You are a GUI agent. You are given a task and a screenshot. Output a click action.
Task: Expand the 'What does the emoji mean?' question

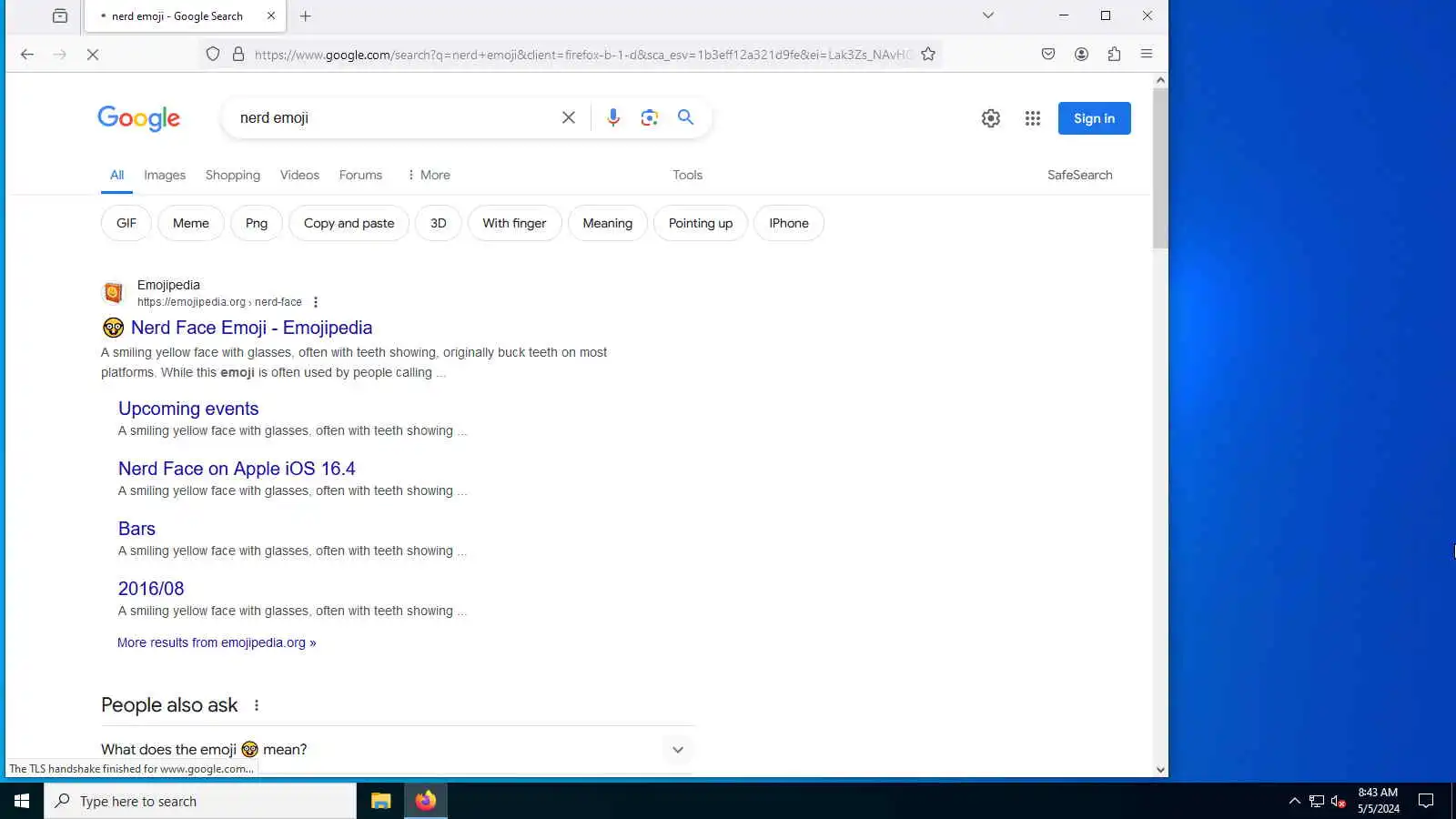click(x=398, y=750)
